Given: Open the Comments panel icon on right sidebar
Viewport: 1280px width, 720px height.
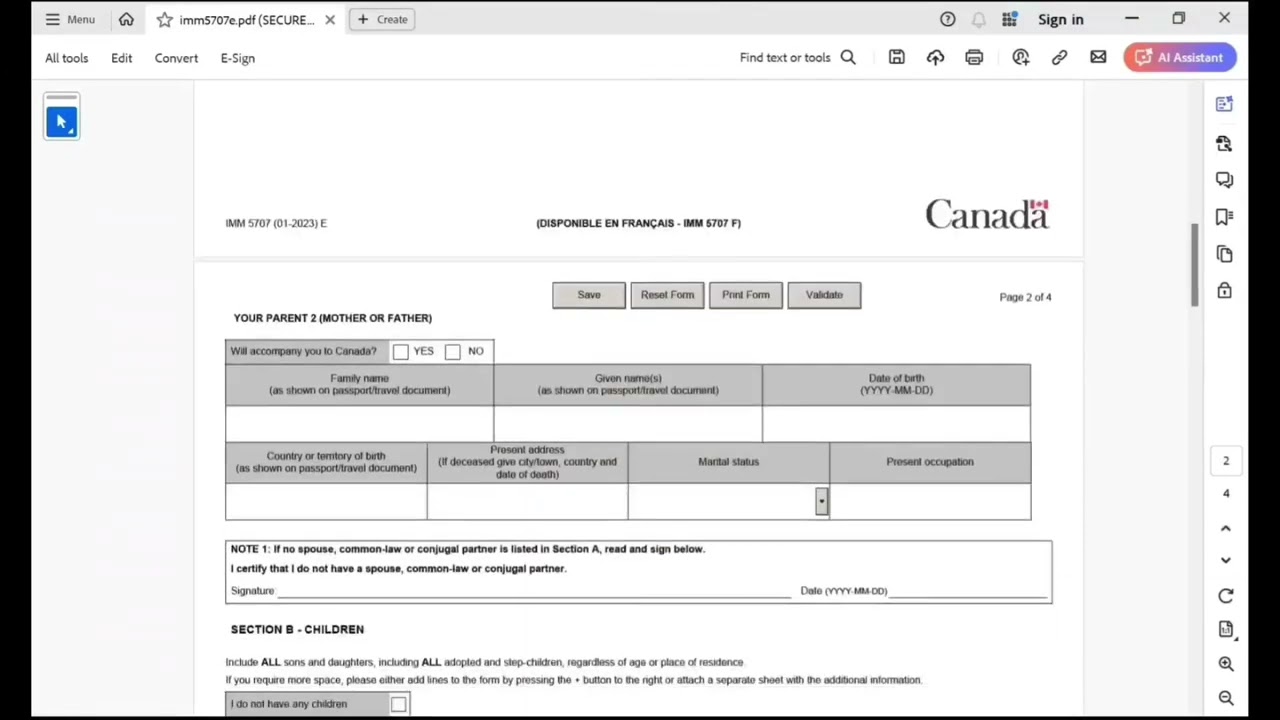Looking at the screenshot, I should [x=1225, y=179].
